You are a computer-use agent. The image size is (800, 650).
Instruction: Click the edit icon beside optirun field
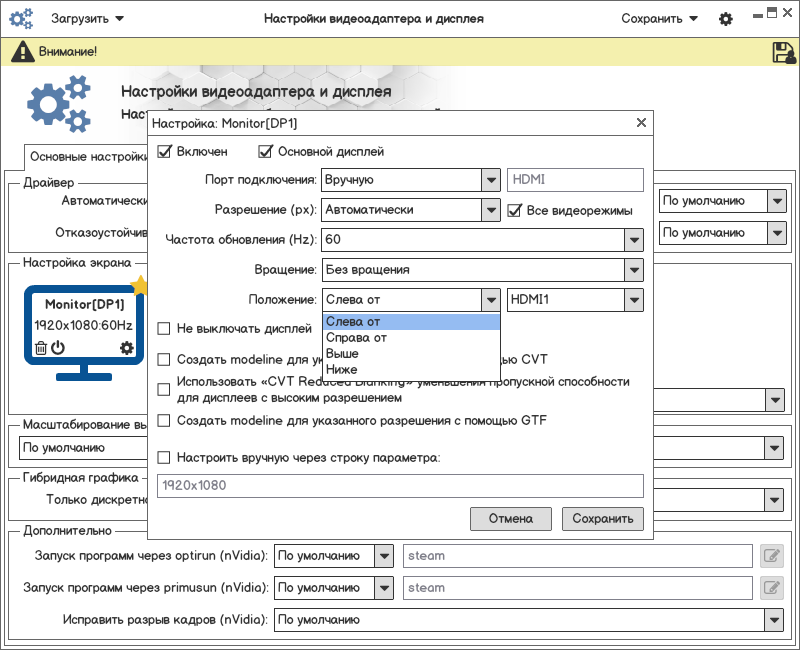click(x=771, y=556)
